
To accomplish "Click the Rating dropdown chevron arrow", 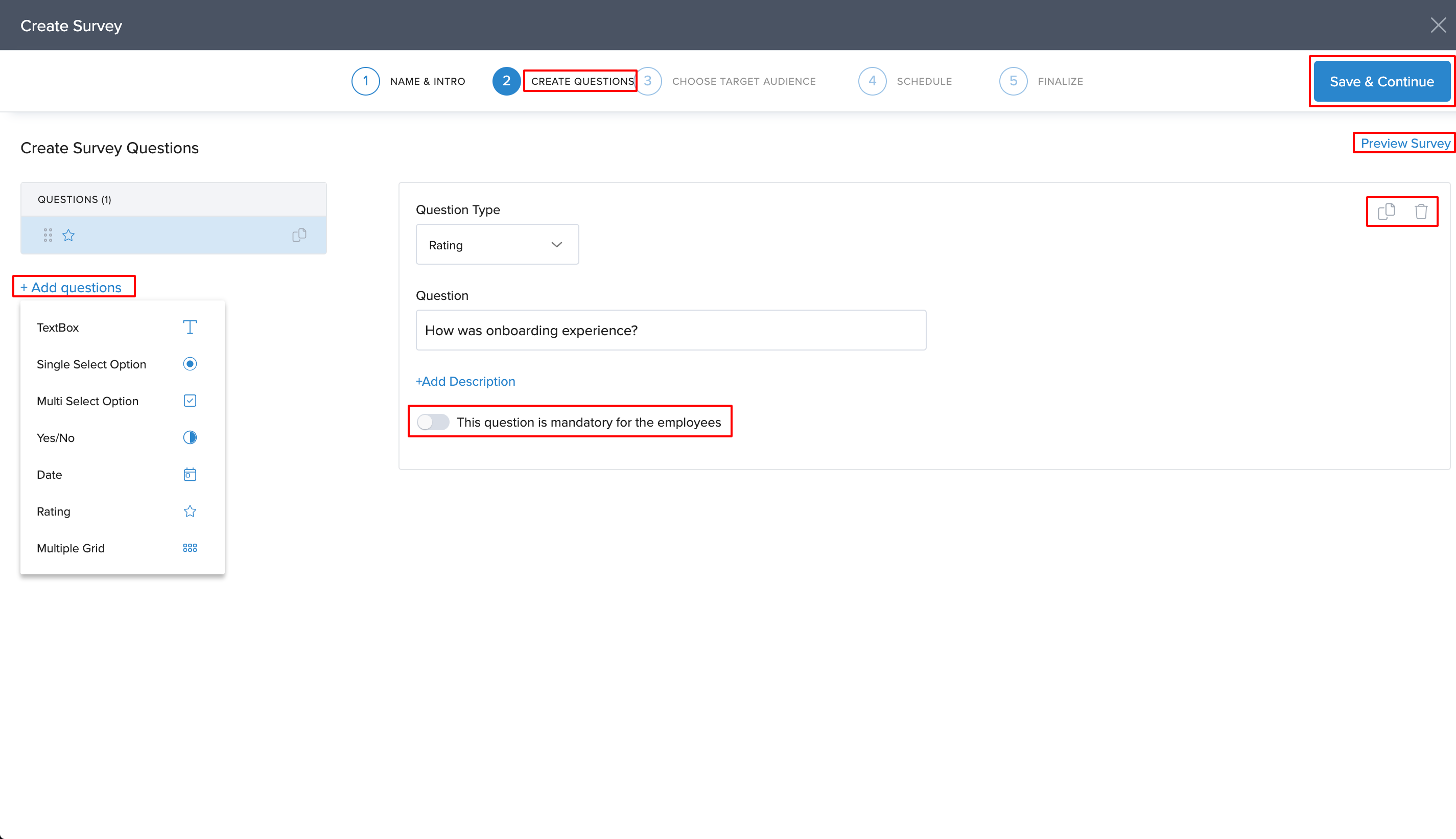I will (556, 245).
